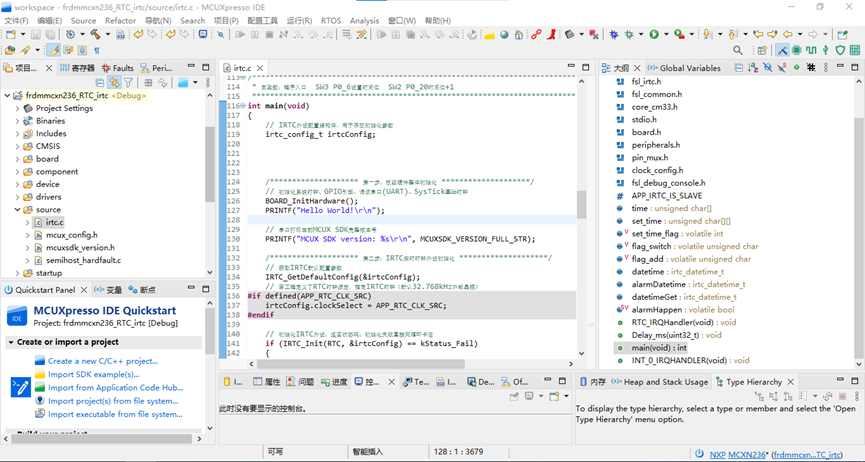This screenshot has width=865, height=462.
Task: Click the Back navigation arrow icon
Action: coord(787,34)
